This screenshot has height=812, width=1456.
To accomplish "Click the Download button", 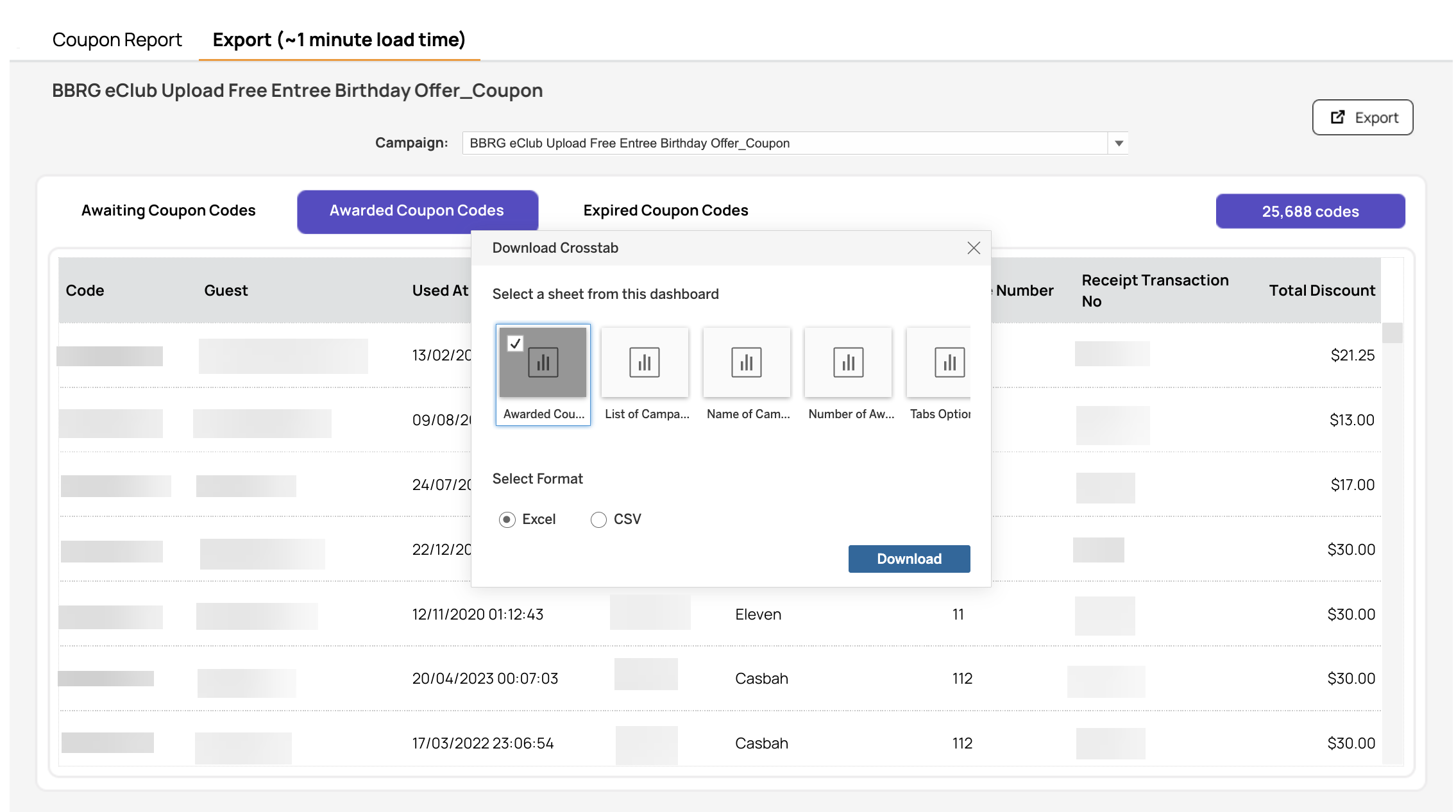I will pyautogui.click(x=909, y=559).
